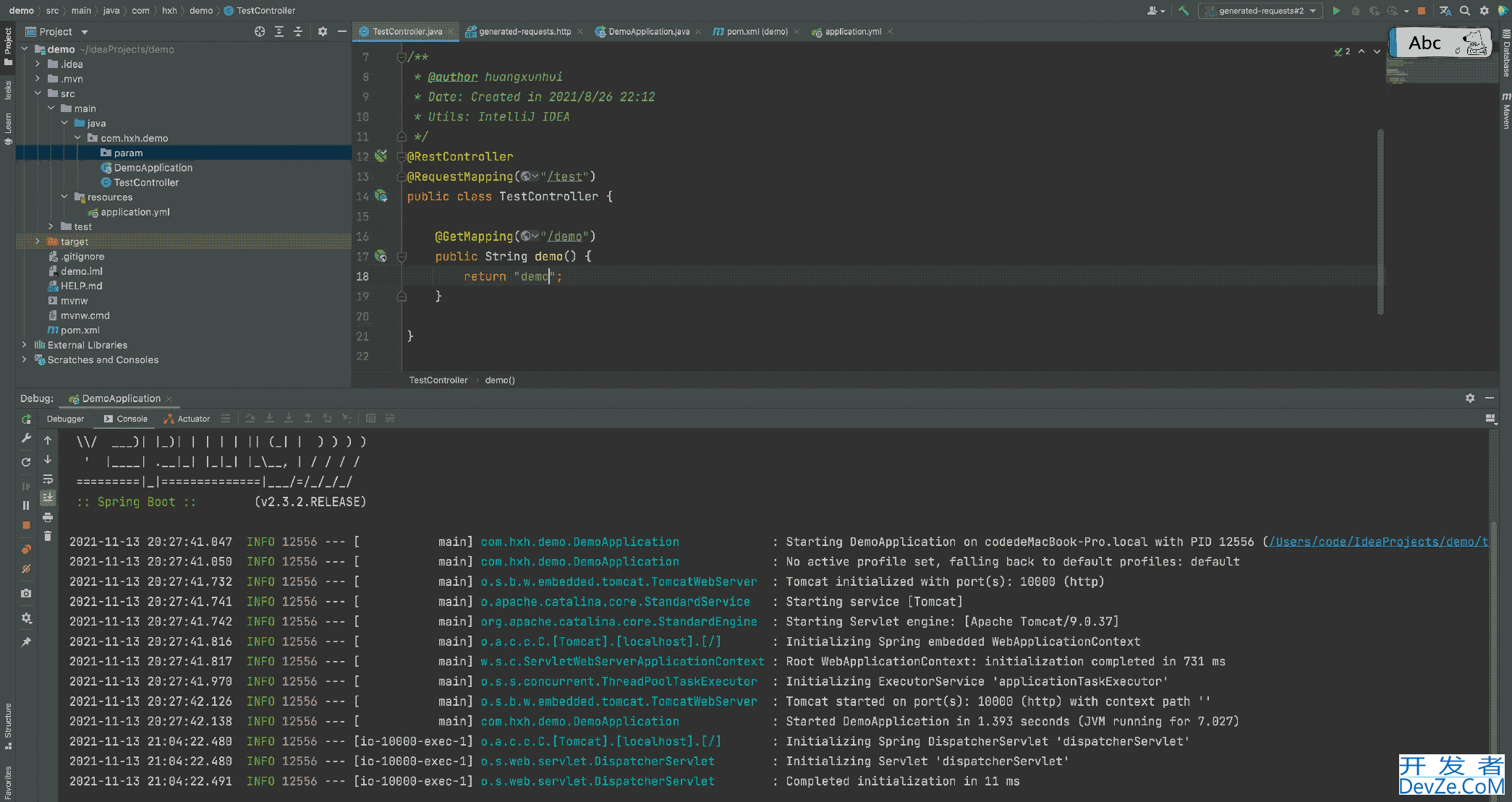Expand External Libraries node
The image size is (1512, 802).
point(25,345)
